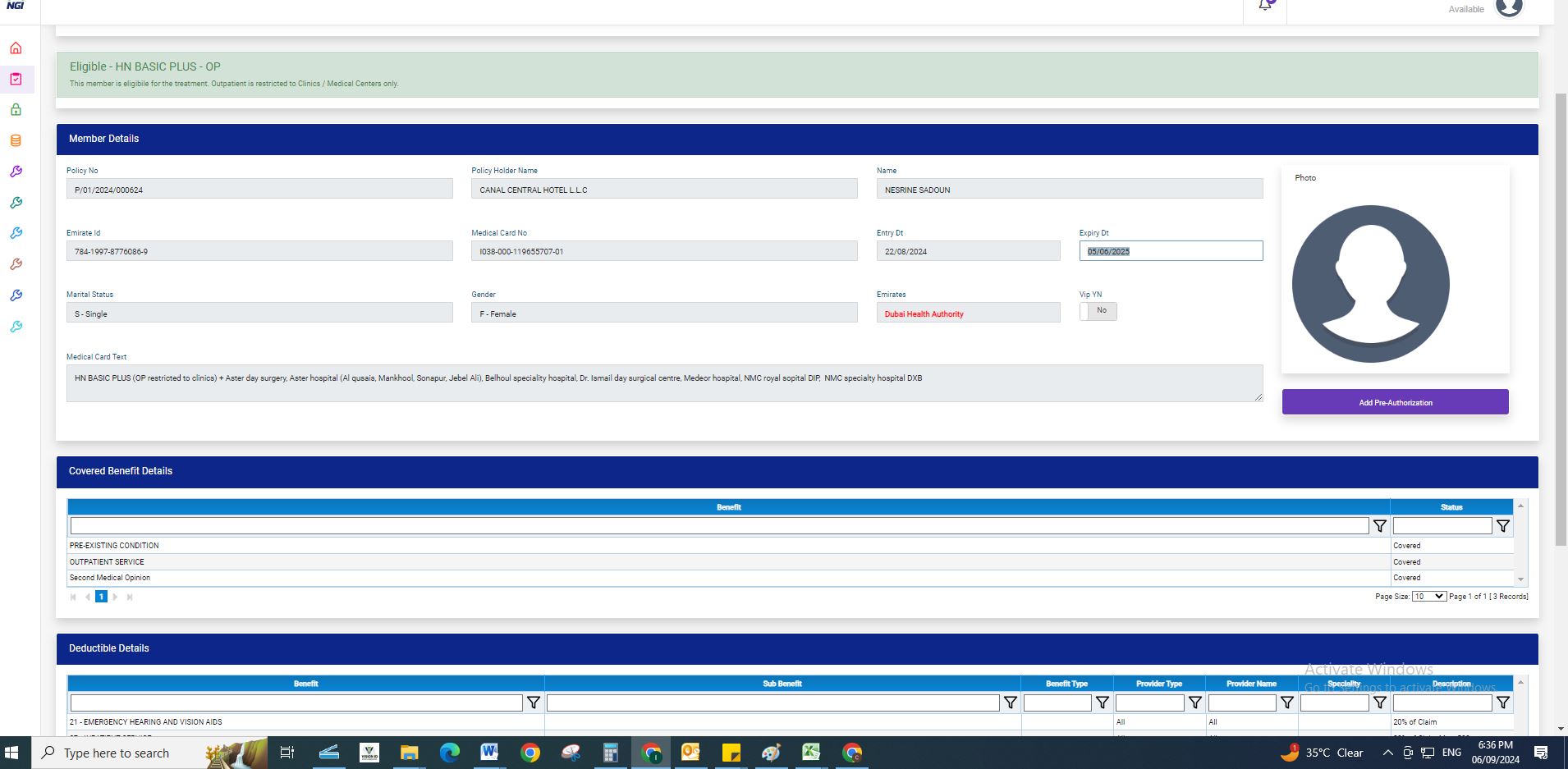
Task: Click the orange database icon in sidebar
Action: click(16, 141)
